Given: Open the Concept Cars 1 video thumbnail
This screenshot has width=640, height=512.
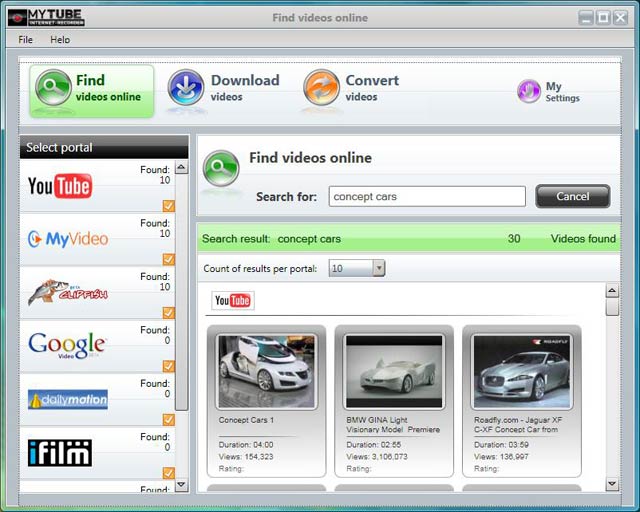Looking at the screenshot, I should (x=267, y=371).
